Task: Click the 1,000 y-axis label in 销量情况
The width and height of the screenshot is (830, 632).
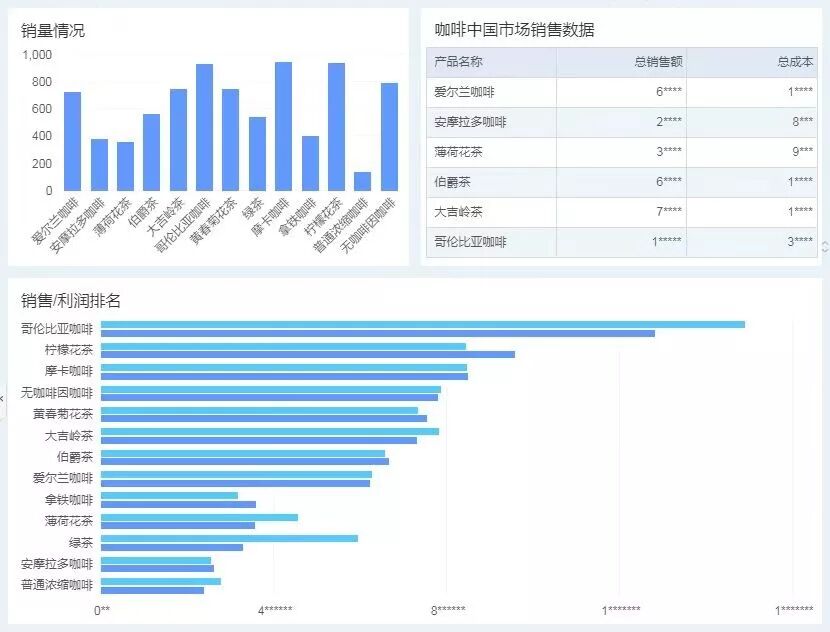Action: pyautogui.click(x=37, y=55)
